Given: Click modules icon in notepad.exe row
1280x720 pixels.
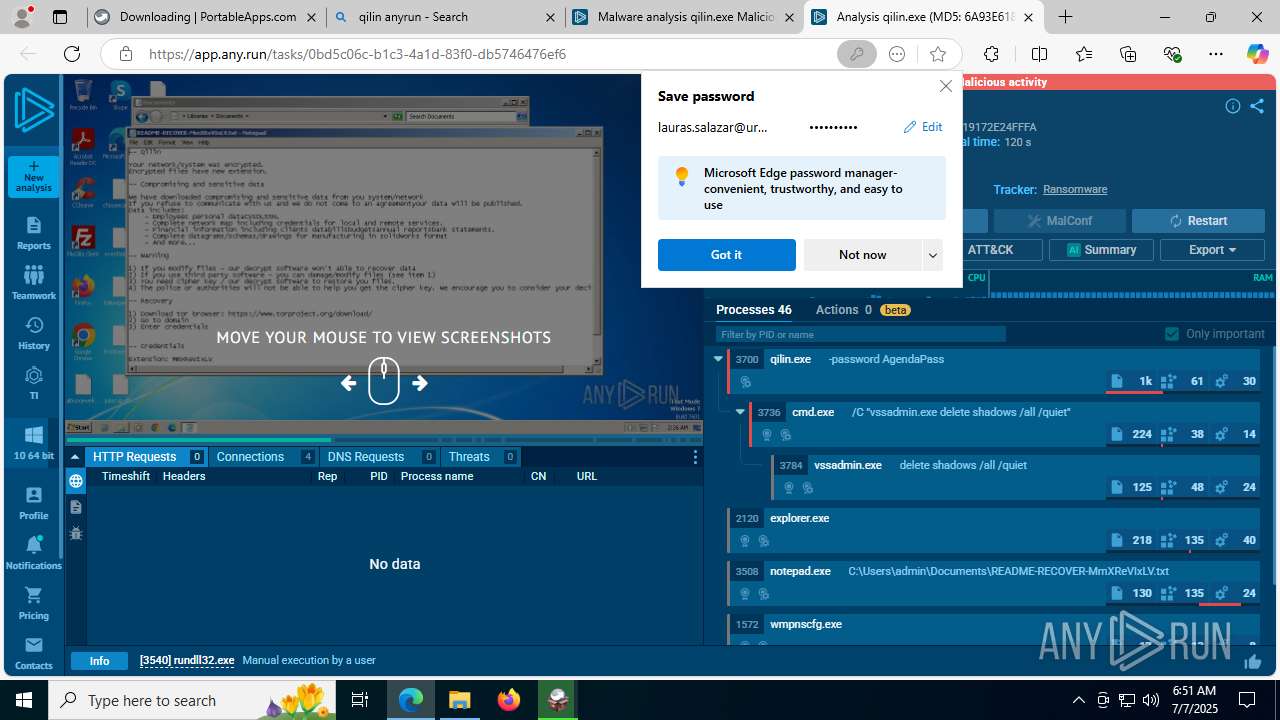Looking at the screenshot, I should coord(1167,593).
